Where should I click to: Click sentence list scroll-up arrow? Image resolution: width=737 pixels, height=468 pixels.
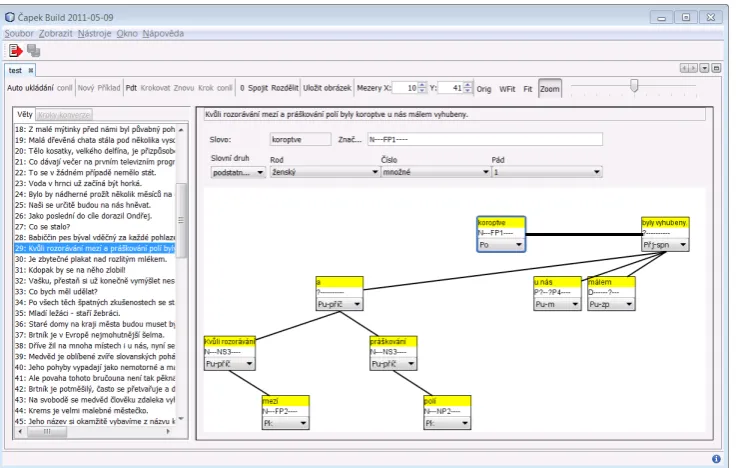[x=181, y=129]
